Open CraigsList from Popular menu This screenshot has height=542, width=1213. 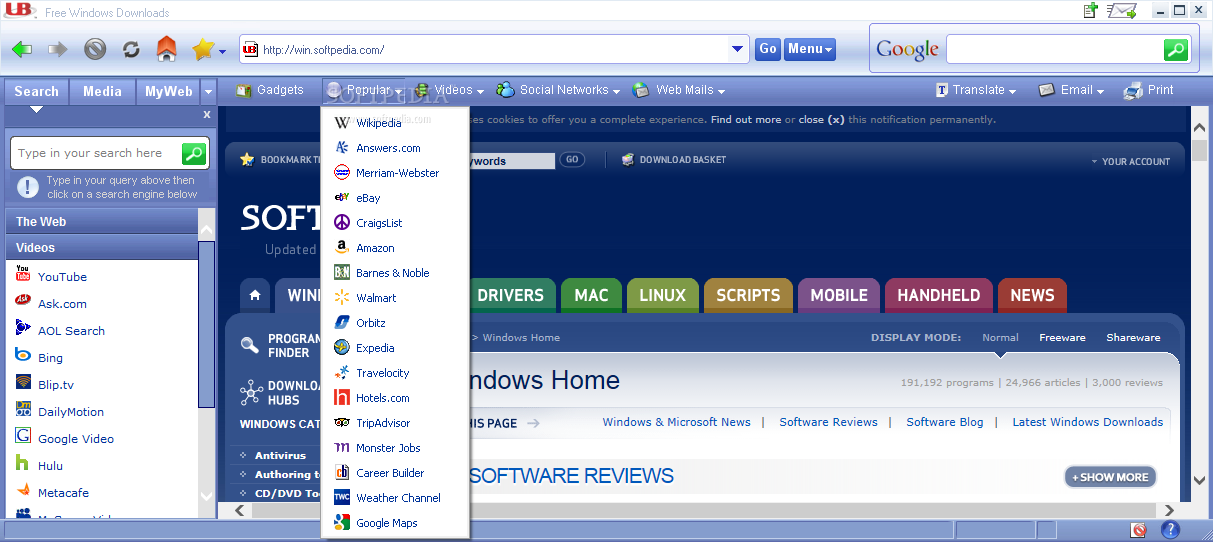(x=395, y=223)
